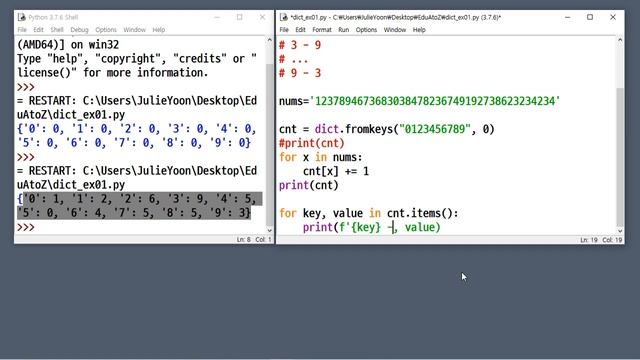Screen dimensions: 640x360
Task: Minimize the dict_ex01.py editor window
Action: [x=567, y=17]
